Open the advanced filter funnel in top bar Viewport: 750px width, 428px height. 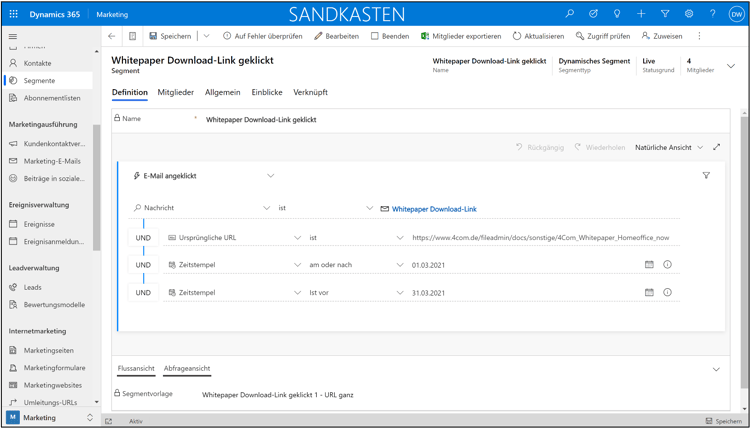(x=665, y=14)
